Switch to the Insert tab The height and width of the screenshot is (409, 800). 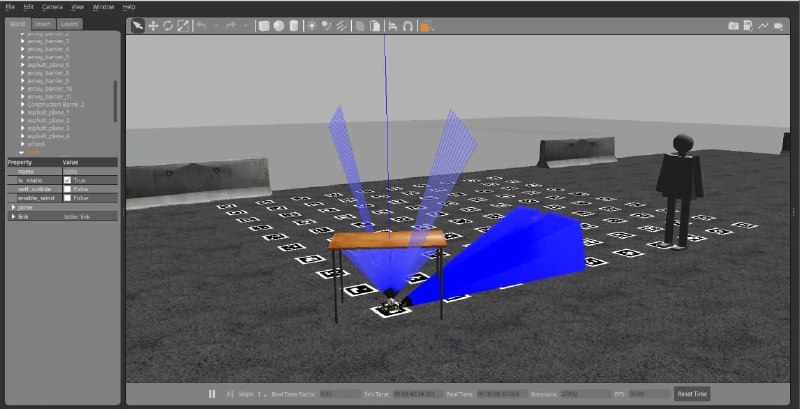43,24
